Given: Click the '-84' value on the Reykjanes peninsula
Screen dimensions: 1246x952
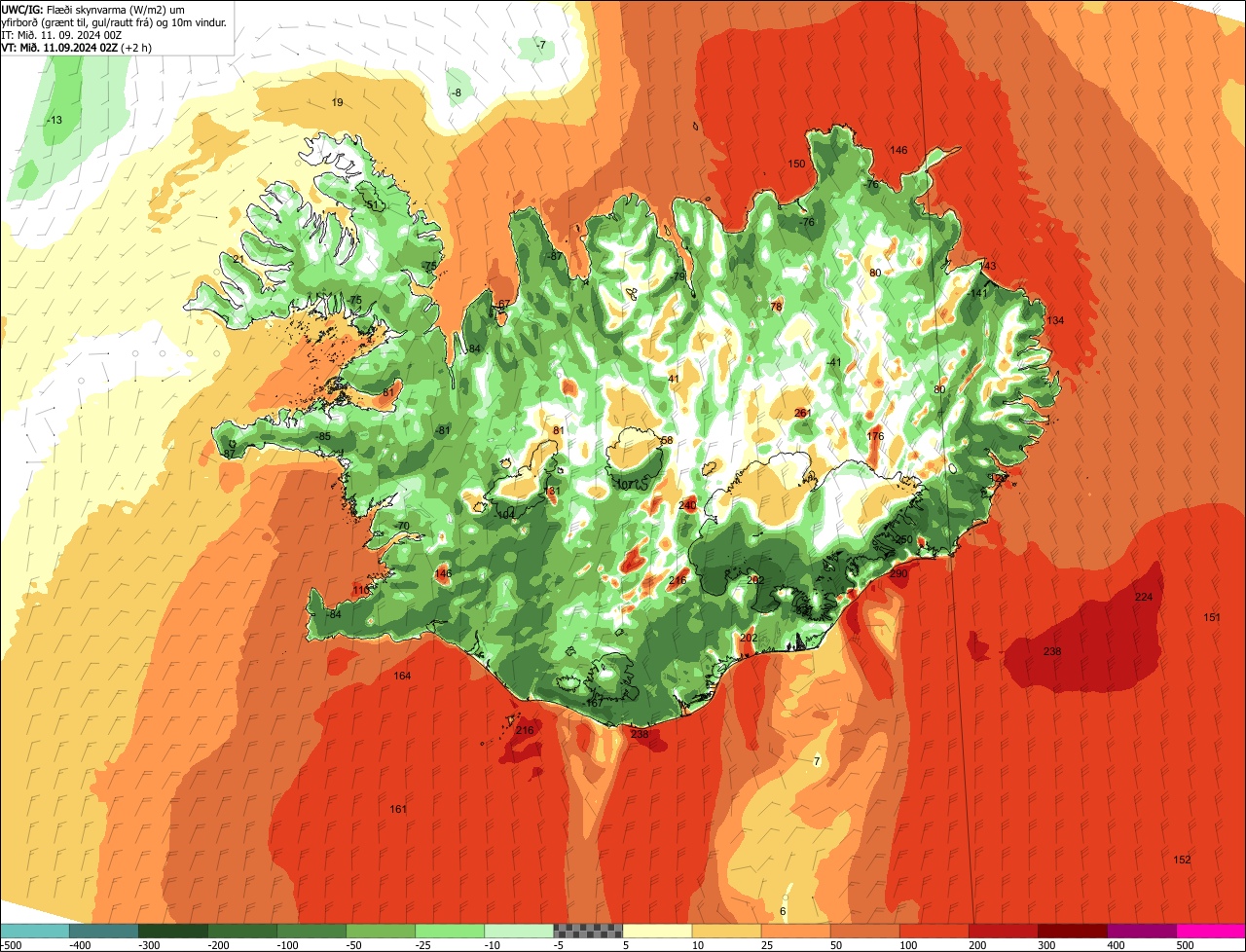Looking at the screenshot, I should [x=334, y=614].
